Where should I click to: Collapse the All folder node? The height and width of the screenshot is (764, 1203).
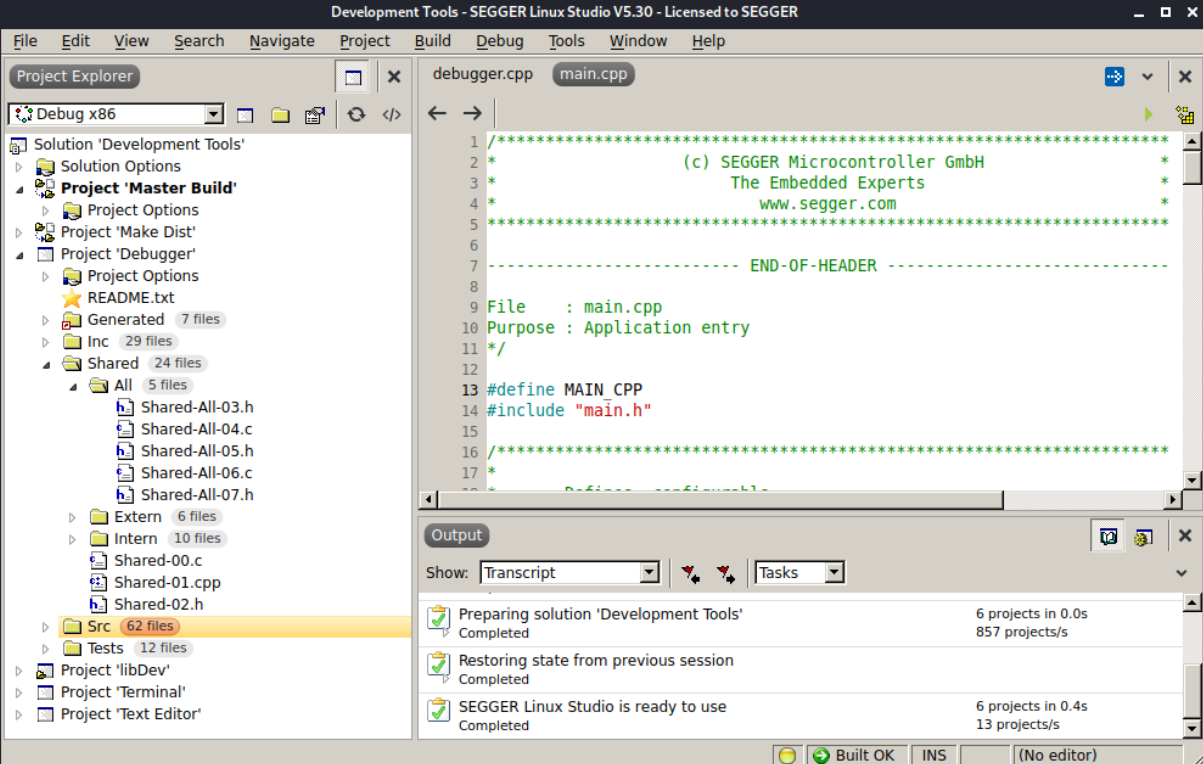[73, 386]
